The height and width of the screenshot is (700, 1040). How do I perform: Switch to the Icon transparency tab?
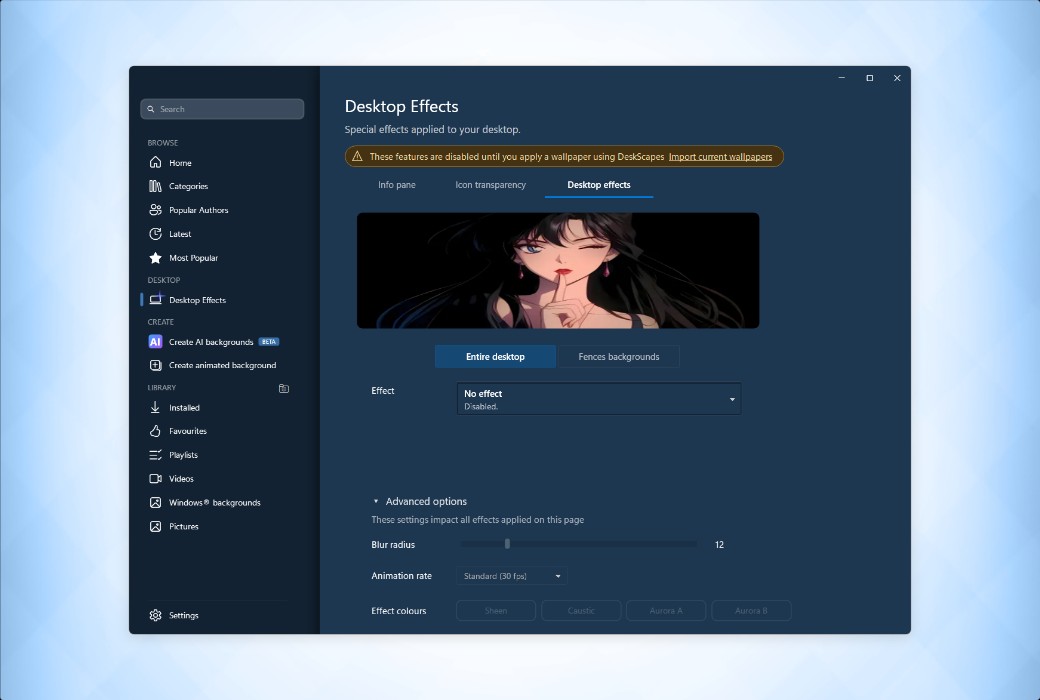pos(490,185)
